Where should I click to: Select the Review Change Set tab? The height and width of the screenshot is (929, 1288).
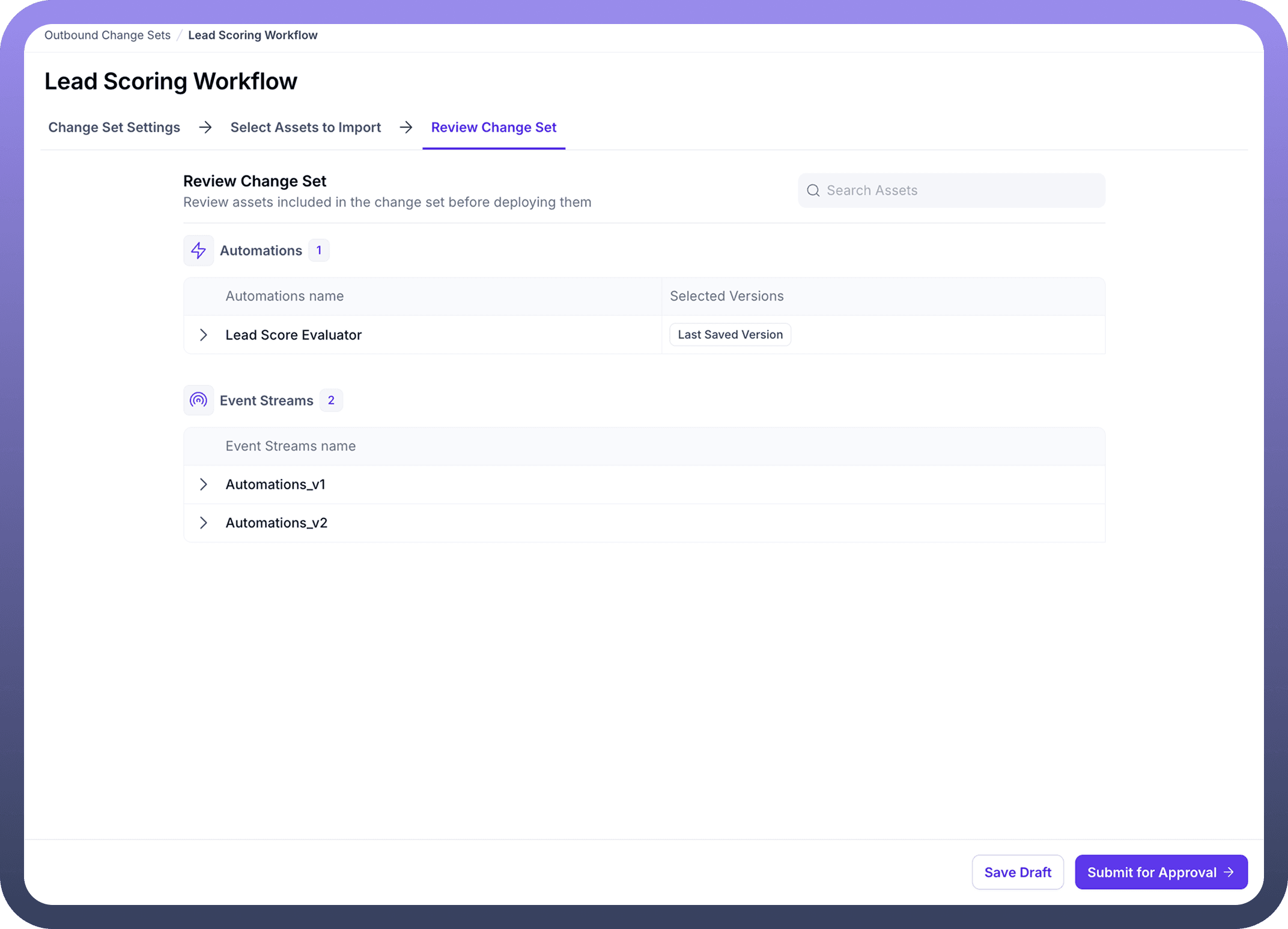click(x=493, y=127)
